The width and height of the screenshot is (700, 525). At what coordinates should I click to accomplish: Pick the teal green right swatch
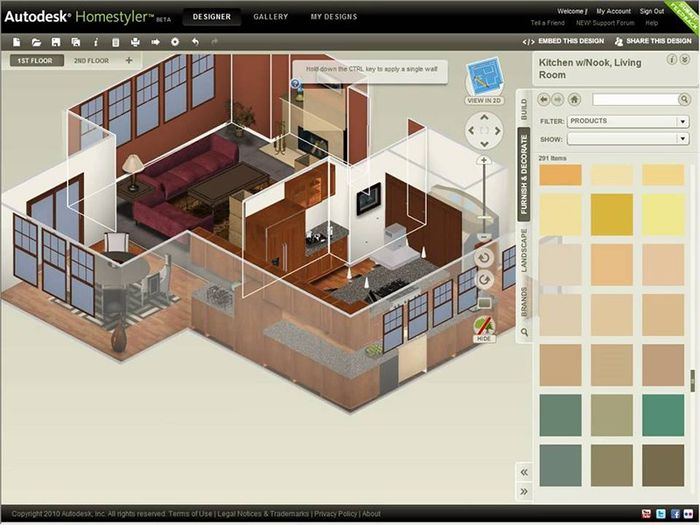663,415
